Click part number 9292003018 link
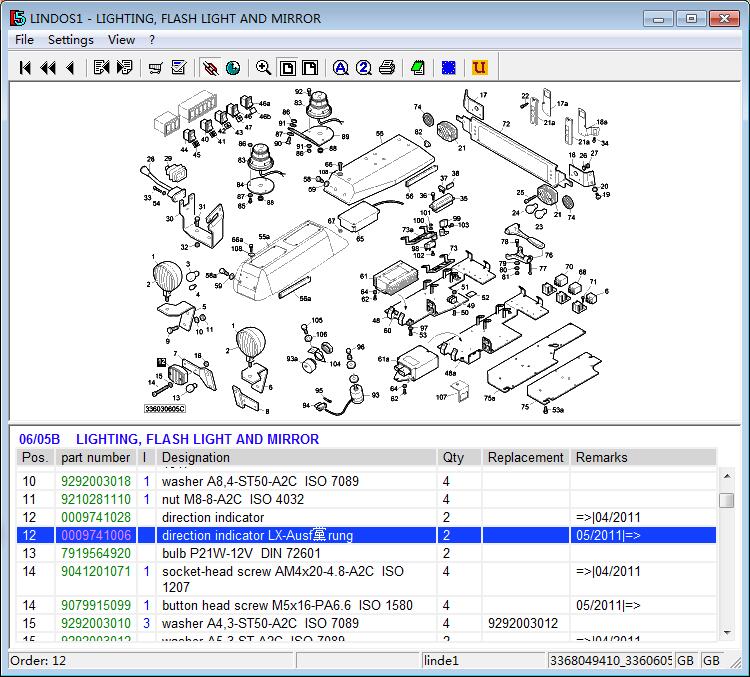The height and width of the screenshot is (677, 750). (x=95, y=481)
